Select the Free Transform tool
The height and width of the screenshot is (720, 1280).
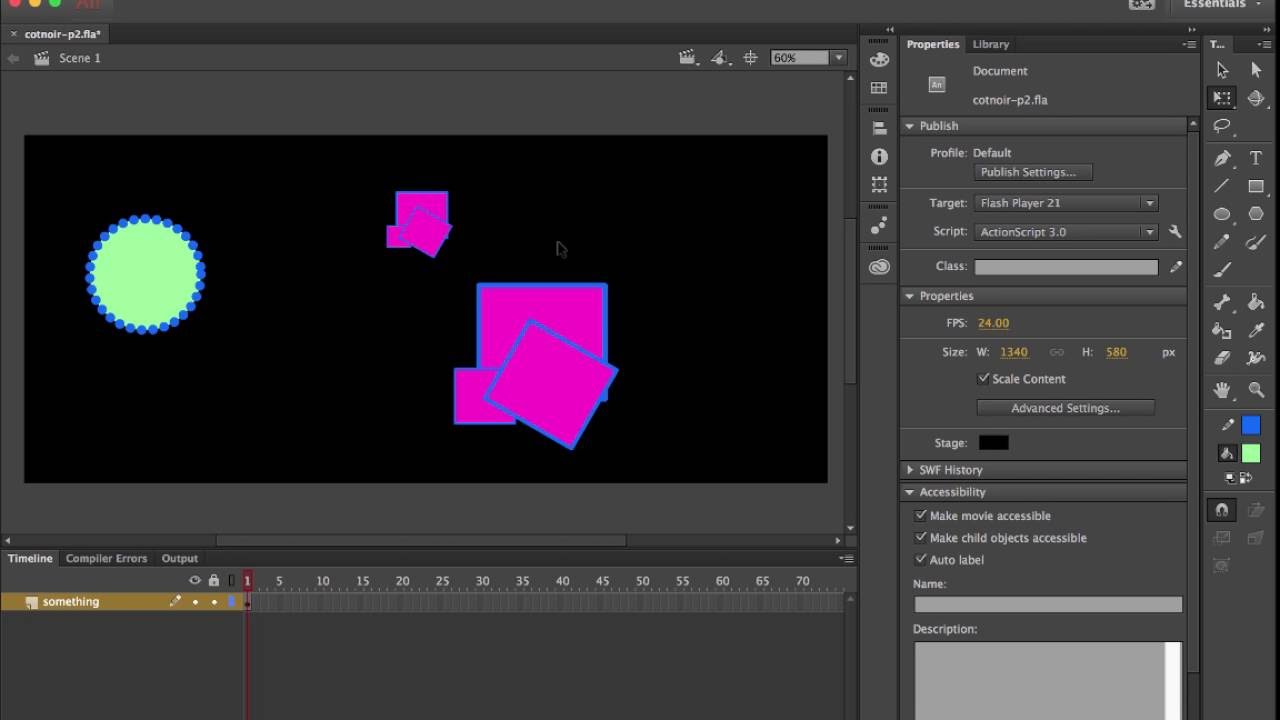[1222, 98]
